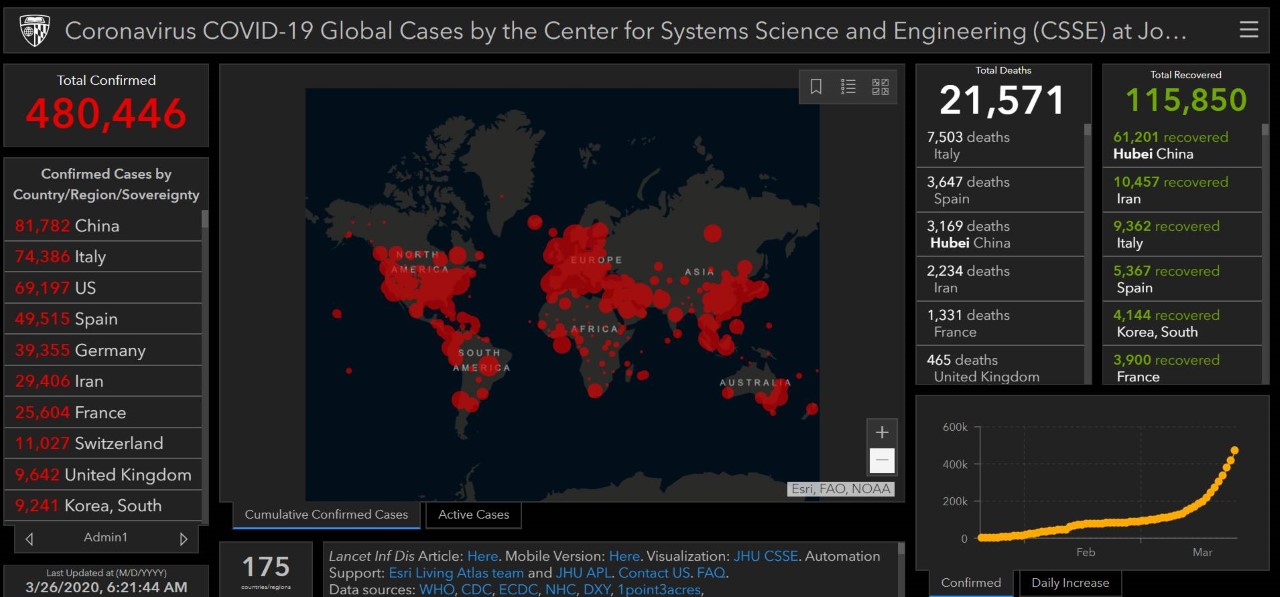The width and height of the screenshot is (1280, 597).
Task: Zoom in on the map with plus
Action: (x=882, y=433)
